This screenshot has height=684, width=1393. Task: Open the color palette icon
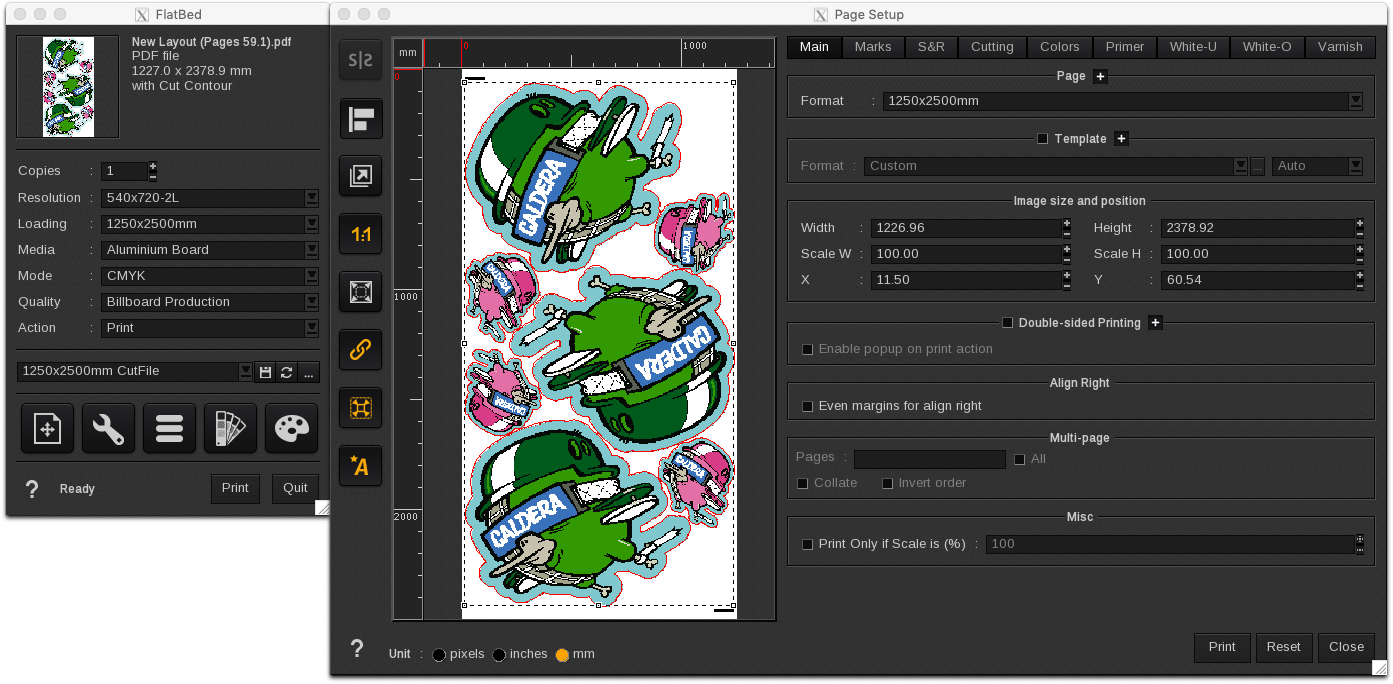click(x=291, y=428)
